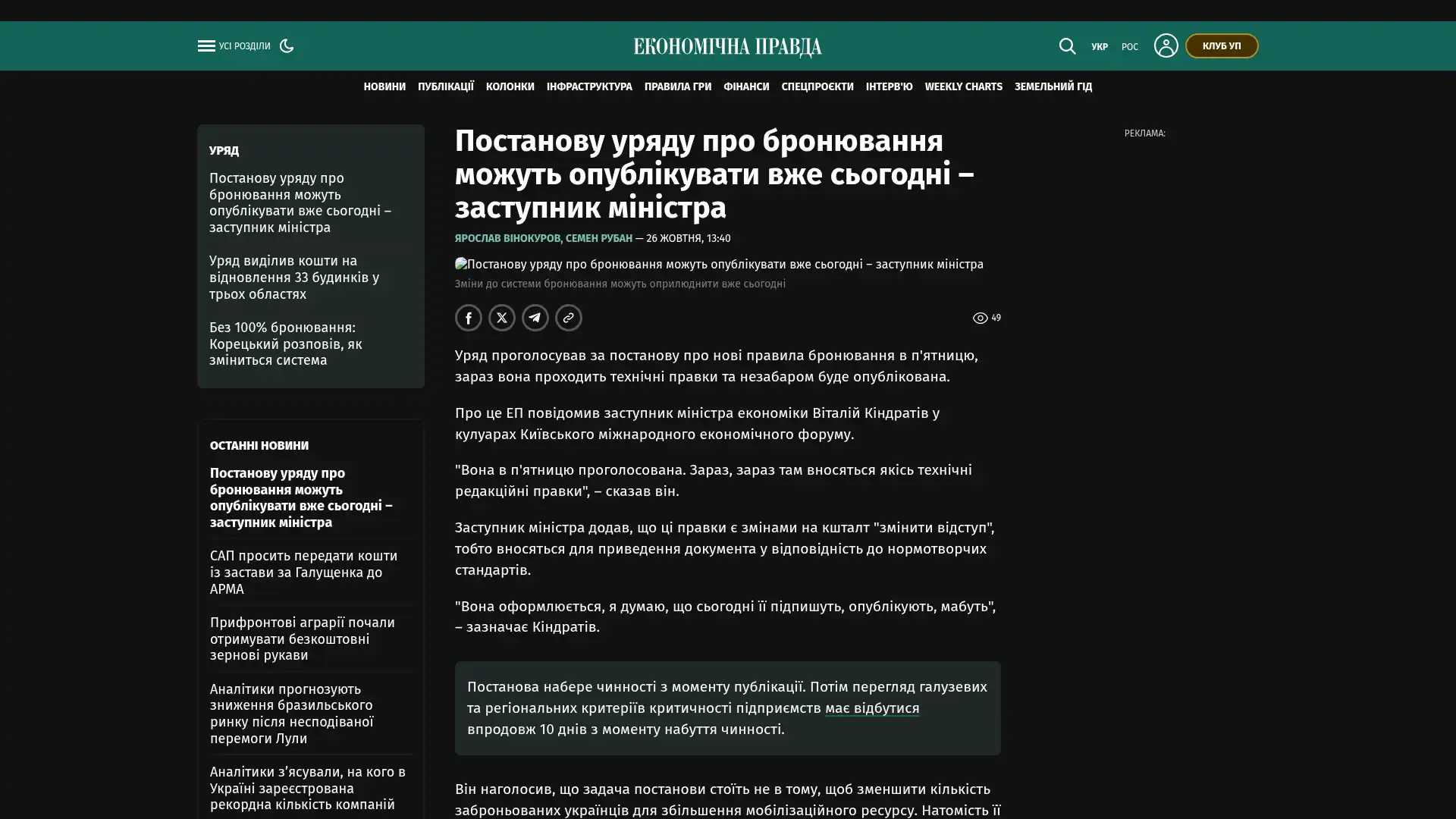
Task: Go to the Новини section
Action: coord(384,87)
